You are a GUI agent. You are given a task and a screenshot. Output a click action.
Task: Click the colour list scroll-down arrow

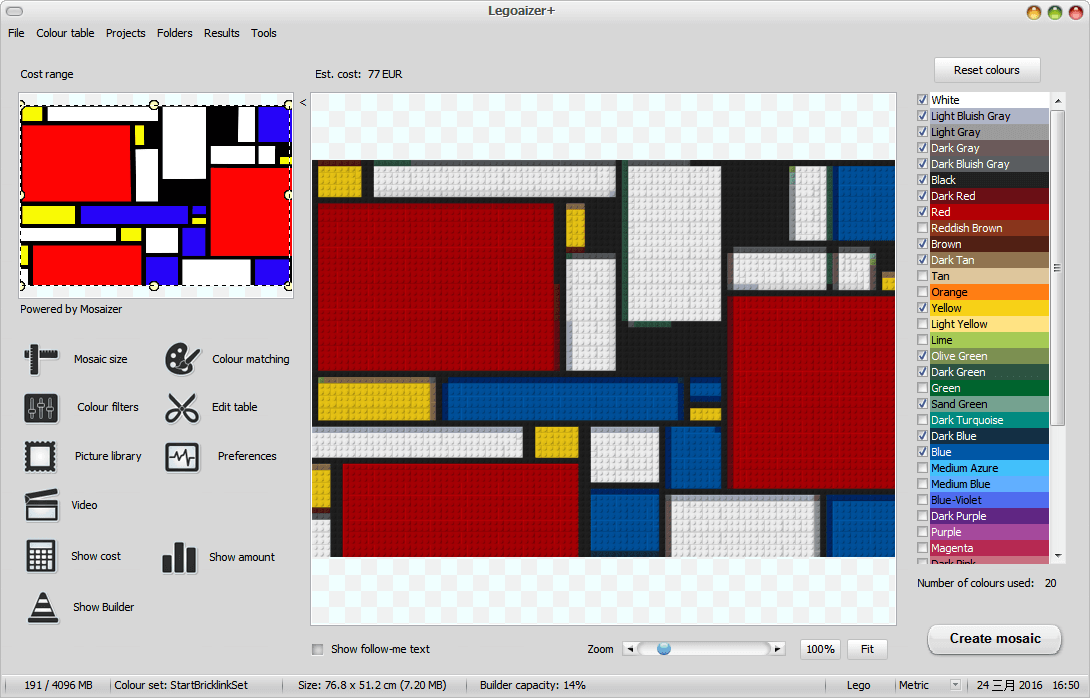click(x=1057, y=555)
